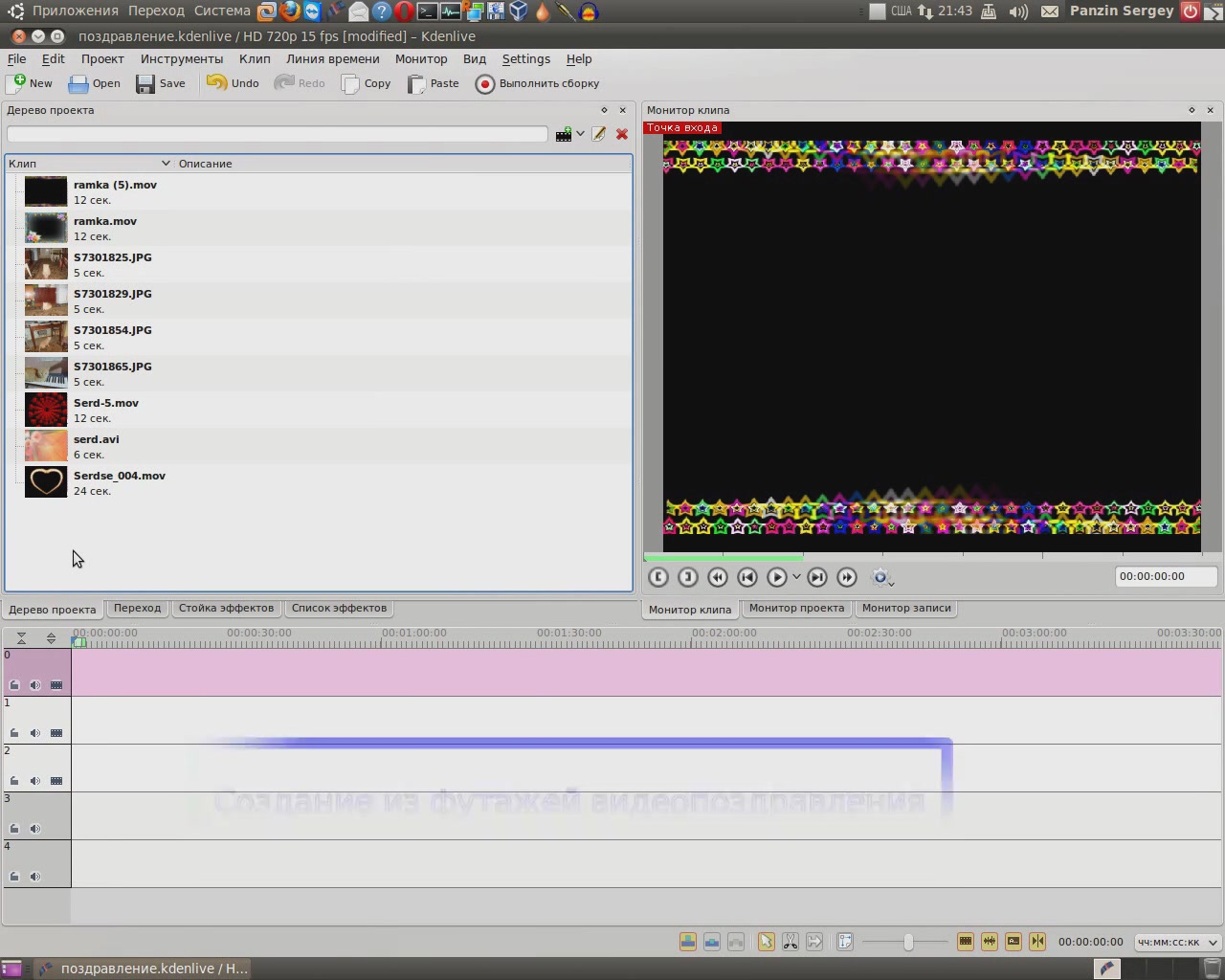
Task: Open the Линия времени menu
Action: pyautogui.click(x=333, y=58)
